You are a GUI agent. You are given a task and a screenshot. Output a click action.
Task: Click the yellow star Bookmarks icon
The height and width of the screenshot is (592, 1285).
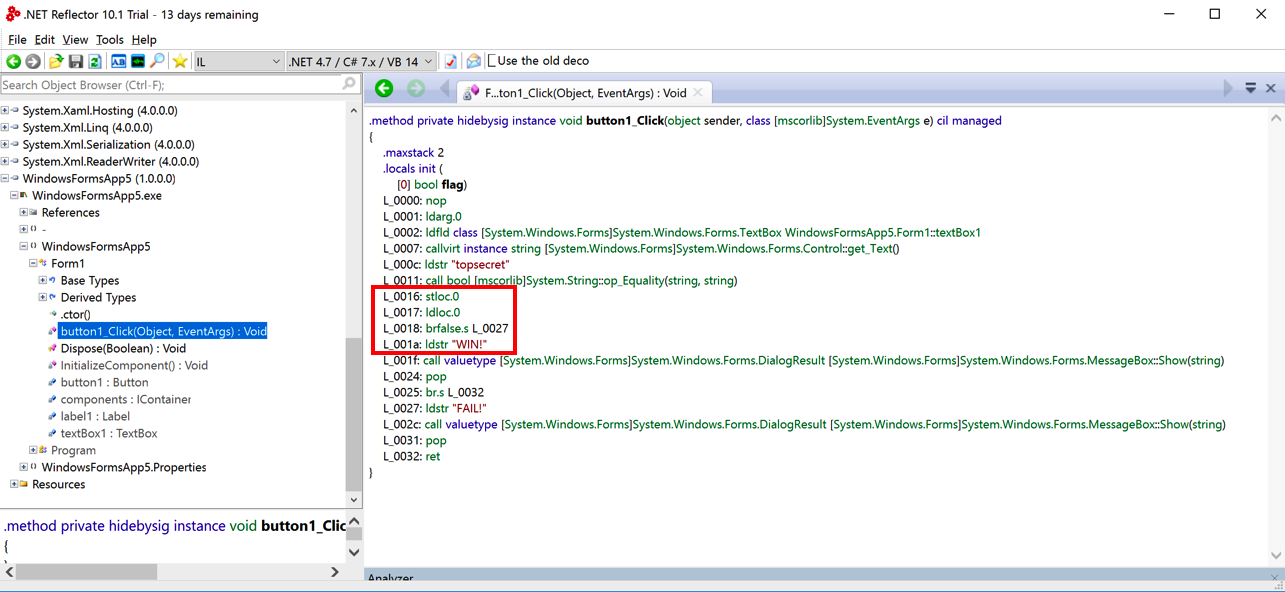[x=180, y=62]
